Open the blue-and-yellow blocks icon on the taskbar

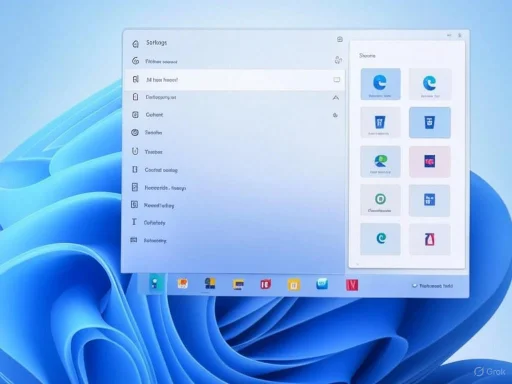(x=210, y=284)
